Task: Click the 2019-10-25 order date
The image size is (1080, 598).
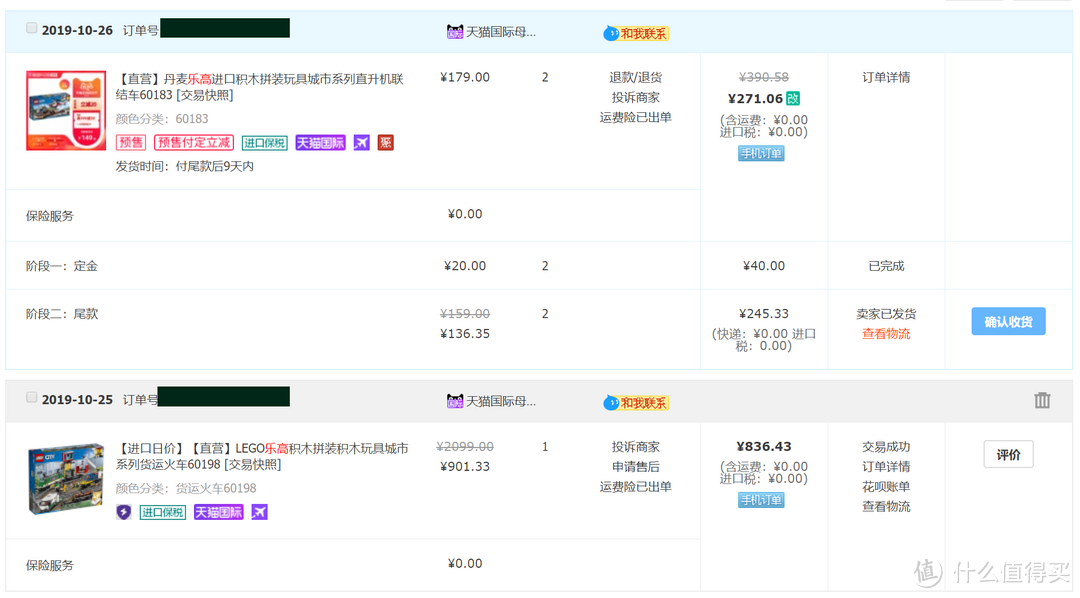Action: pyautogui.click(x=77, y=400)
